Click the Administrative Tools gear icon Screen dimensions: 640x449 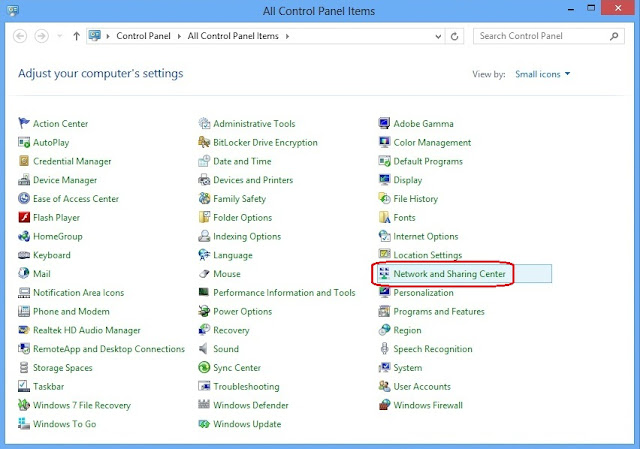point(204,123)
